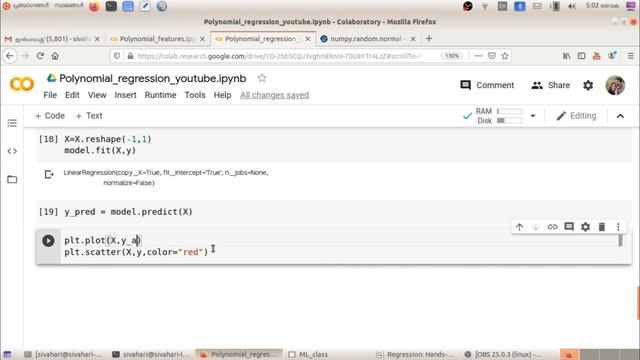Open the Help menu
This screenshot has width=640, height=360.
(x=222, y=95)
